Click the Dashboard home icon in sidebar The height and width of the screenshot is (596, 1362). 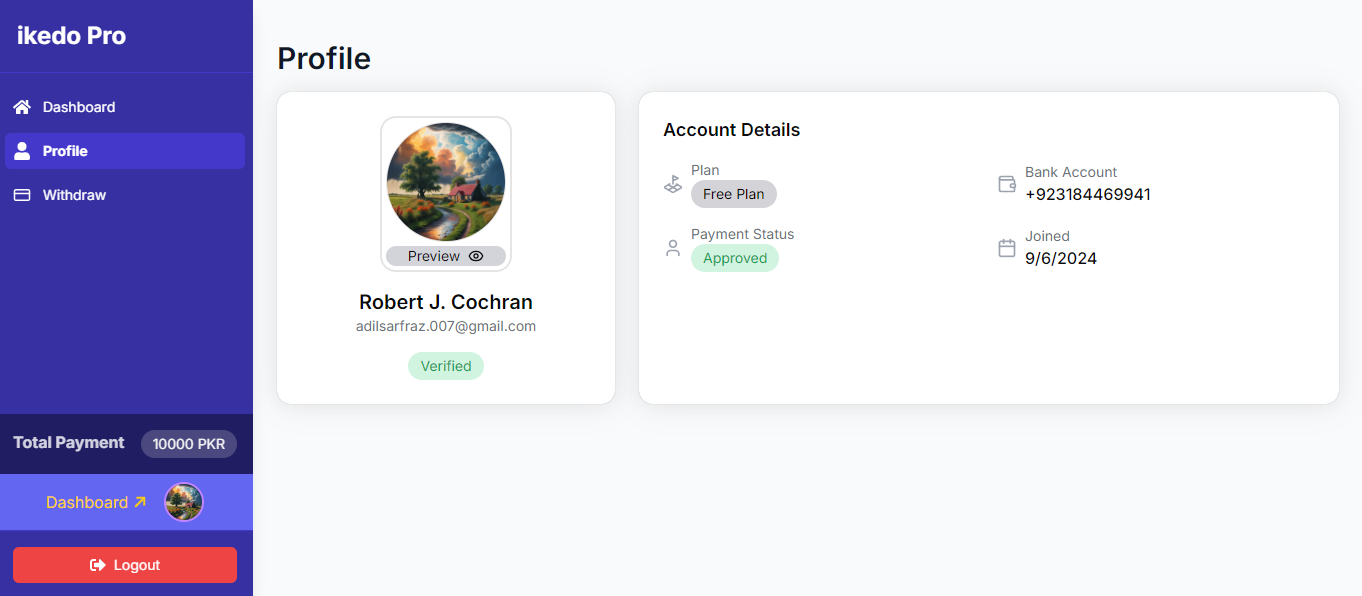tap(22, 107)
